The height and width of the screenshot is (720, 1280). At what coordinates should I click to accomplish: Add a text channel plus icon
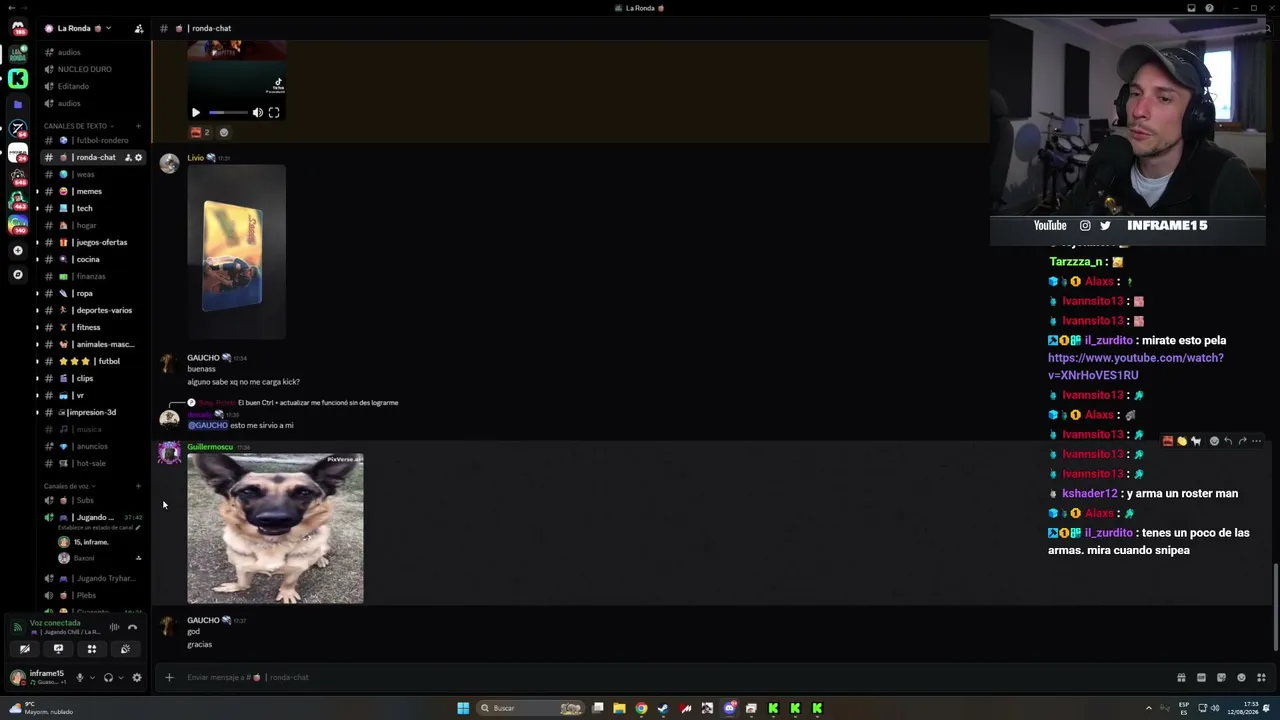tap(138, 126)
